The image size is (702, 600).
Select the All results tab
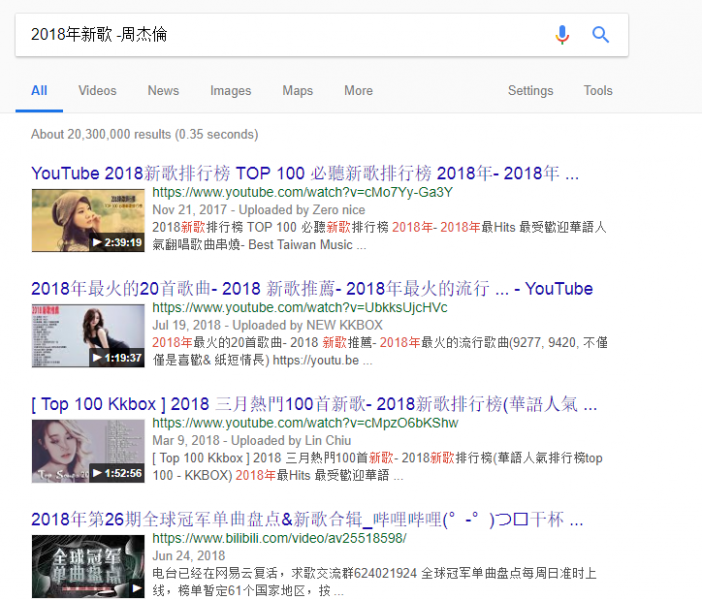[39, 91]
